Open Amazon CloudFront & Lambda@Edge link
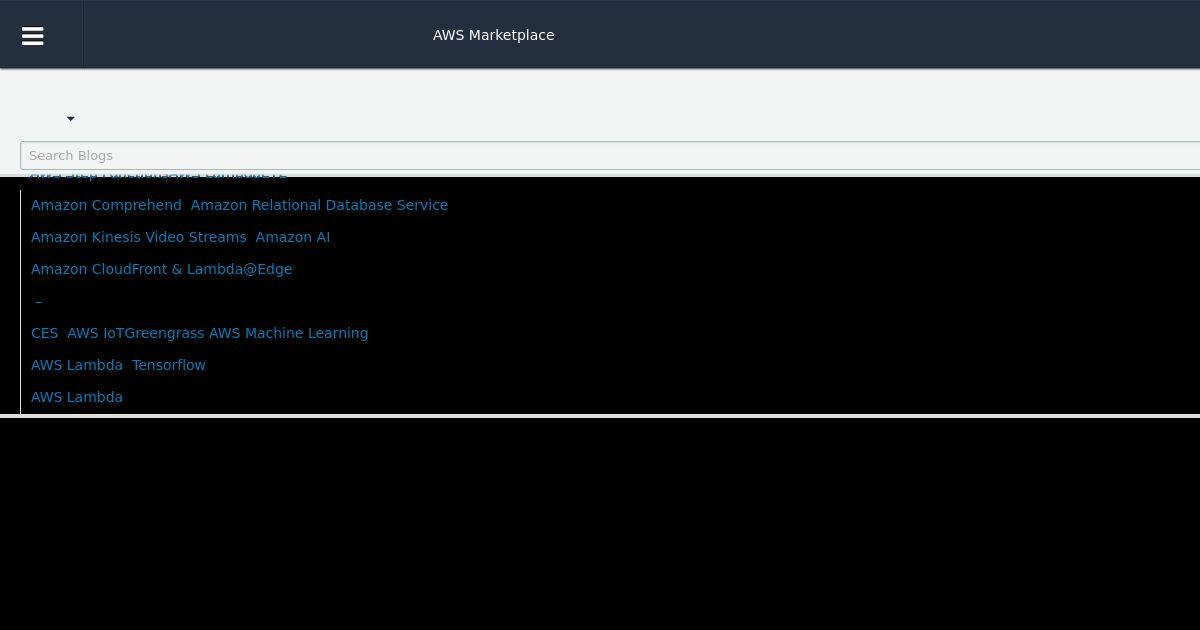Image resolution: width=1200 pixels, height=630 pixels. coord(161,269)
